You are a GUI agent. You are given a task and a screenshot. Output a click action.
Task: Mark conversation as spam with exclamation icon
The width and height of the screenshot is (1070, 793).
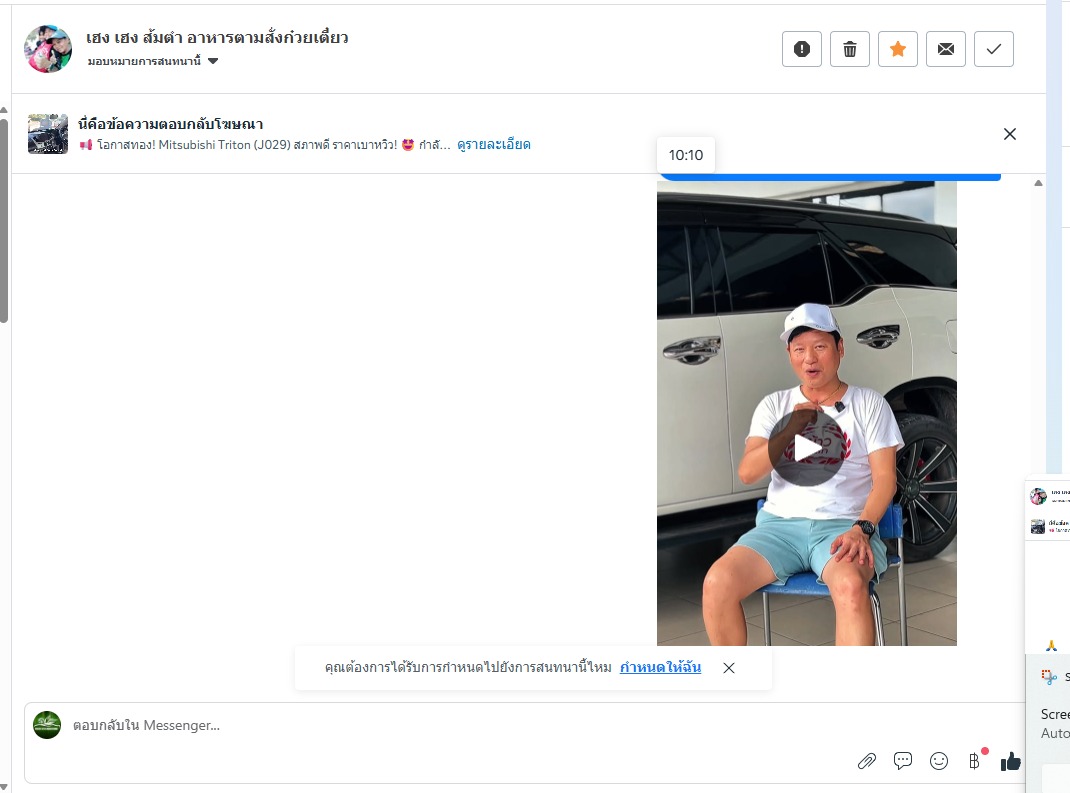point(802,49)
